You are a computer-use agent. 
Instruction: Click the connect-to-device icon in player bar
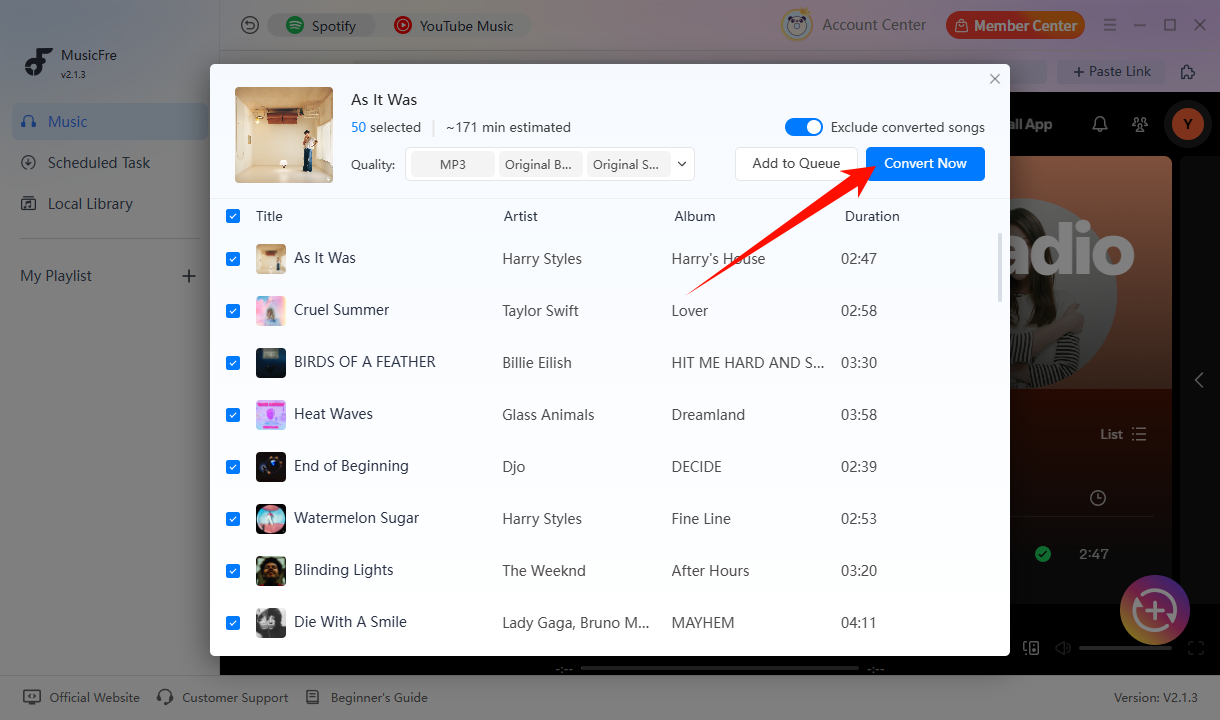1031,648
